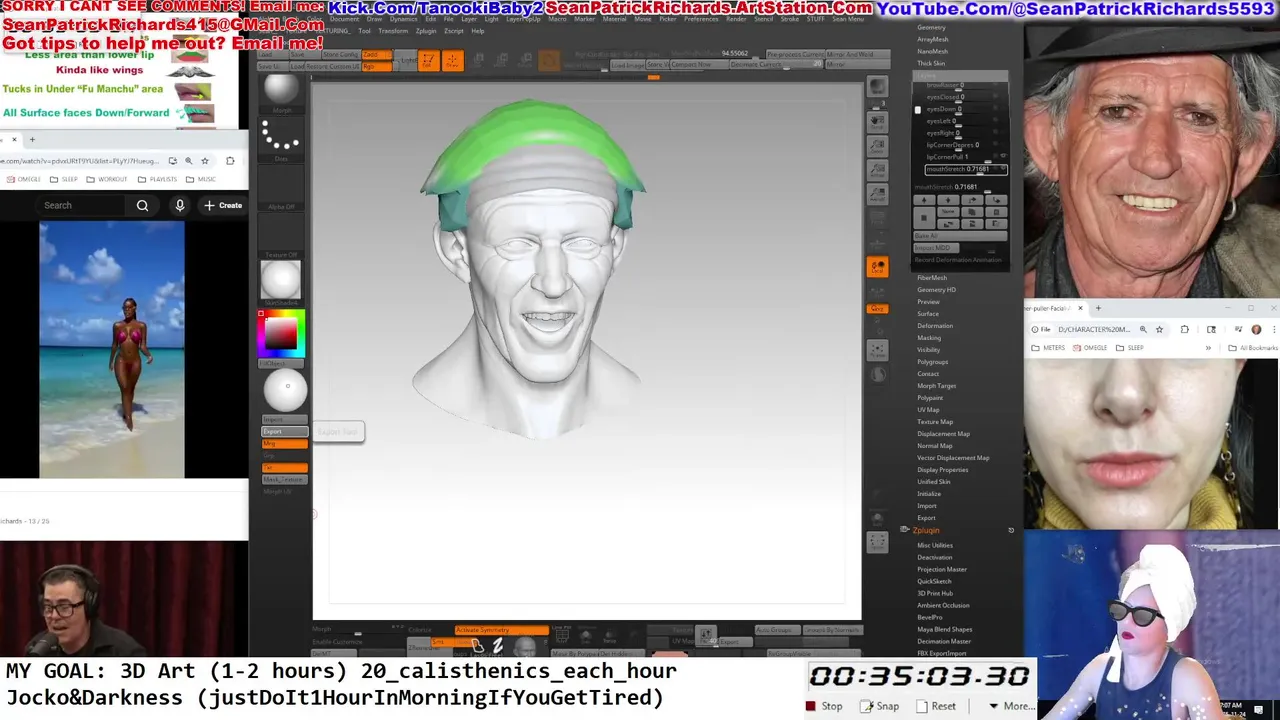Screen dimensions: 1280x720
Task: Click the BPR render icon in right shelf
Action: [877, 87]
